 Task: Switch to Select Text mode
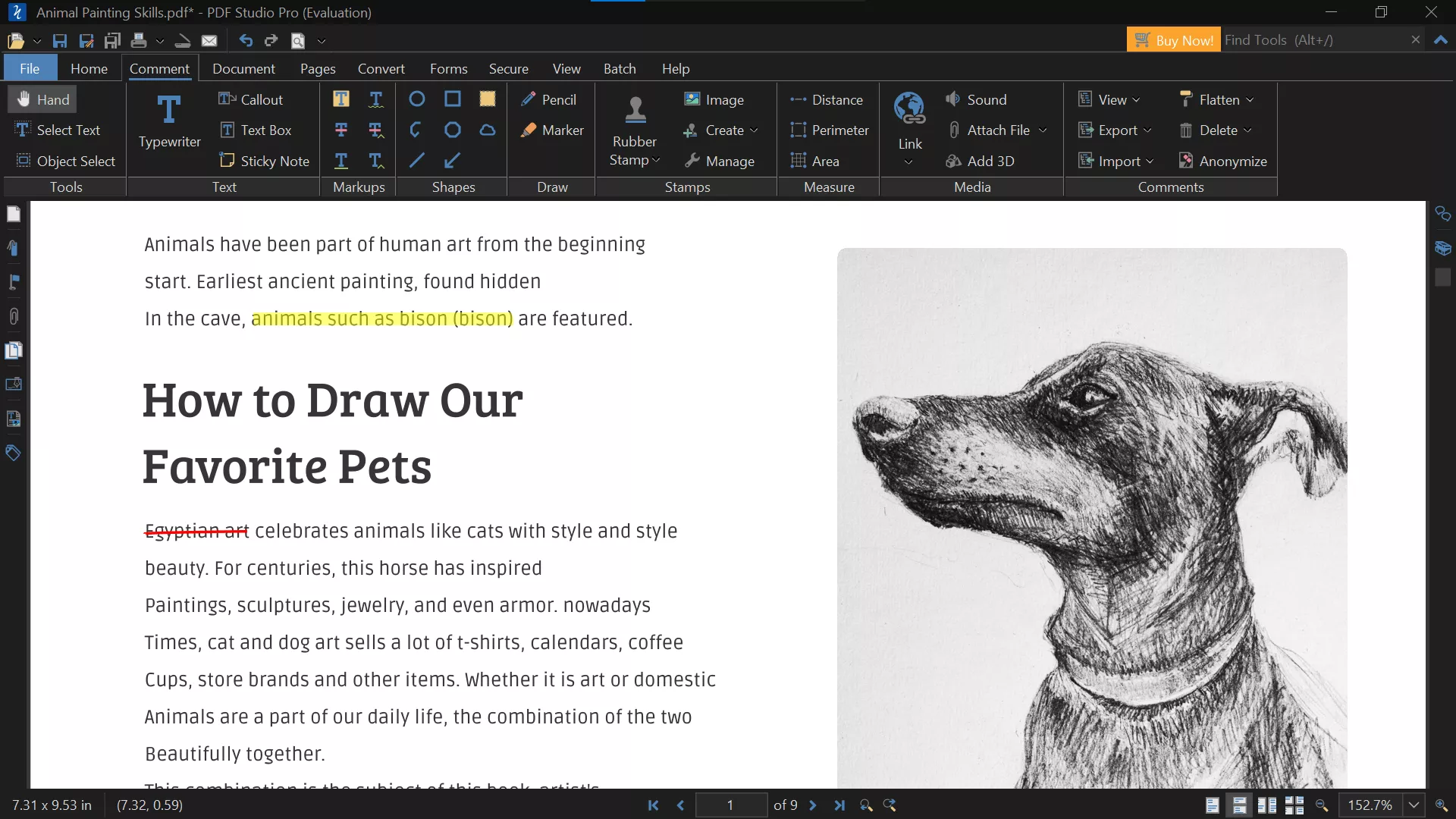pyautogui.click(x=58, y=130)
